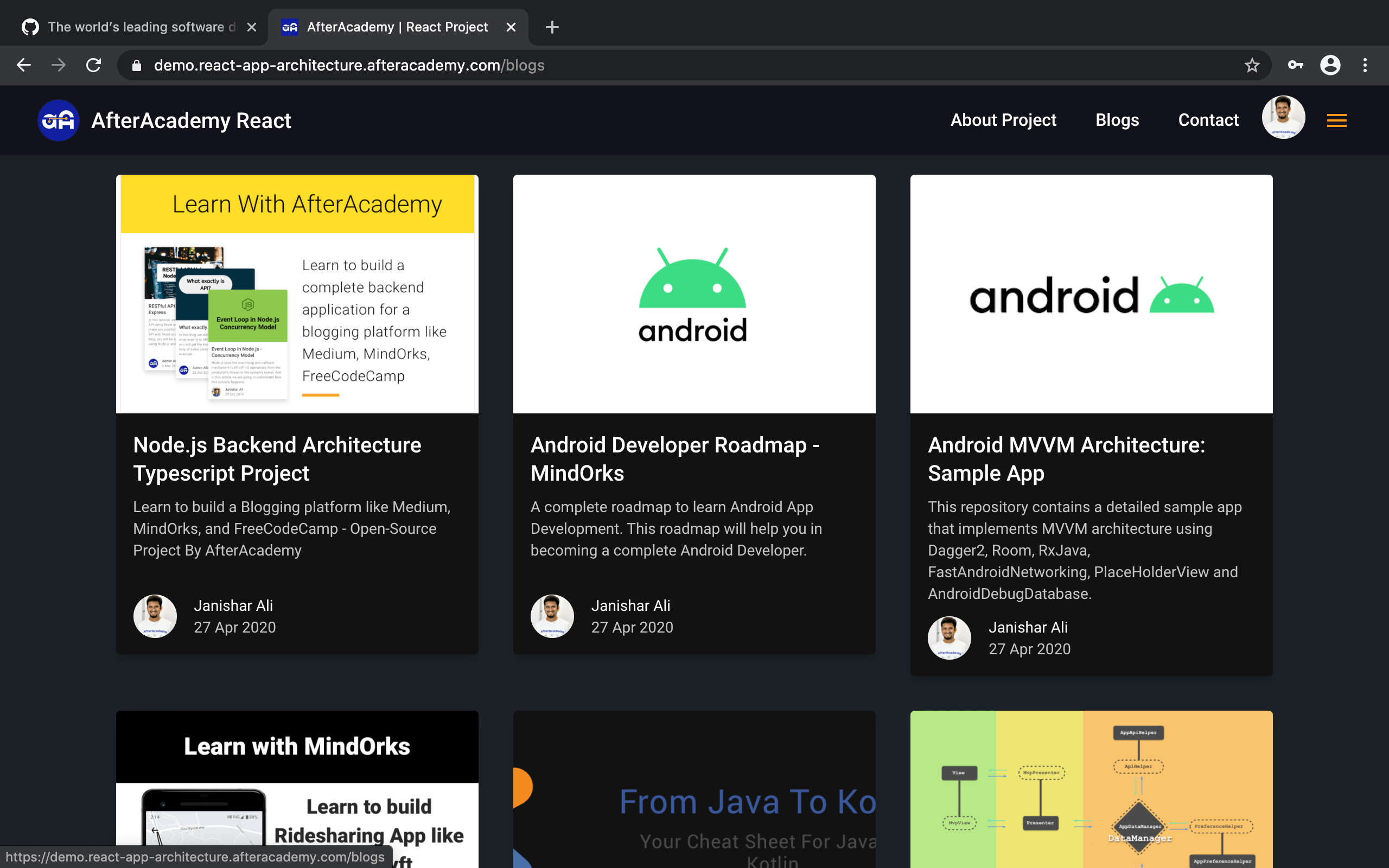Close the AfterAcademy React Project tab
Viewport: 1389px width, 868px height.
click(x=511, y=27)
